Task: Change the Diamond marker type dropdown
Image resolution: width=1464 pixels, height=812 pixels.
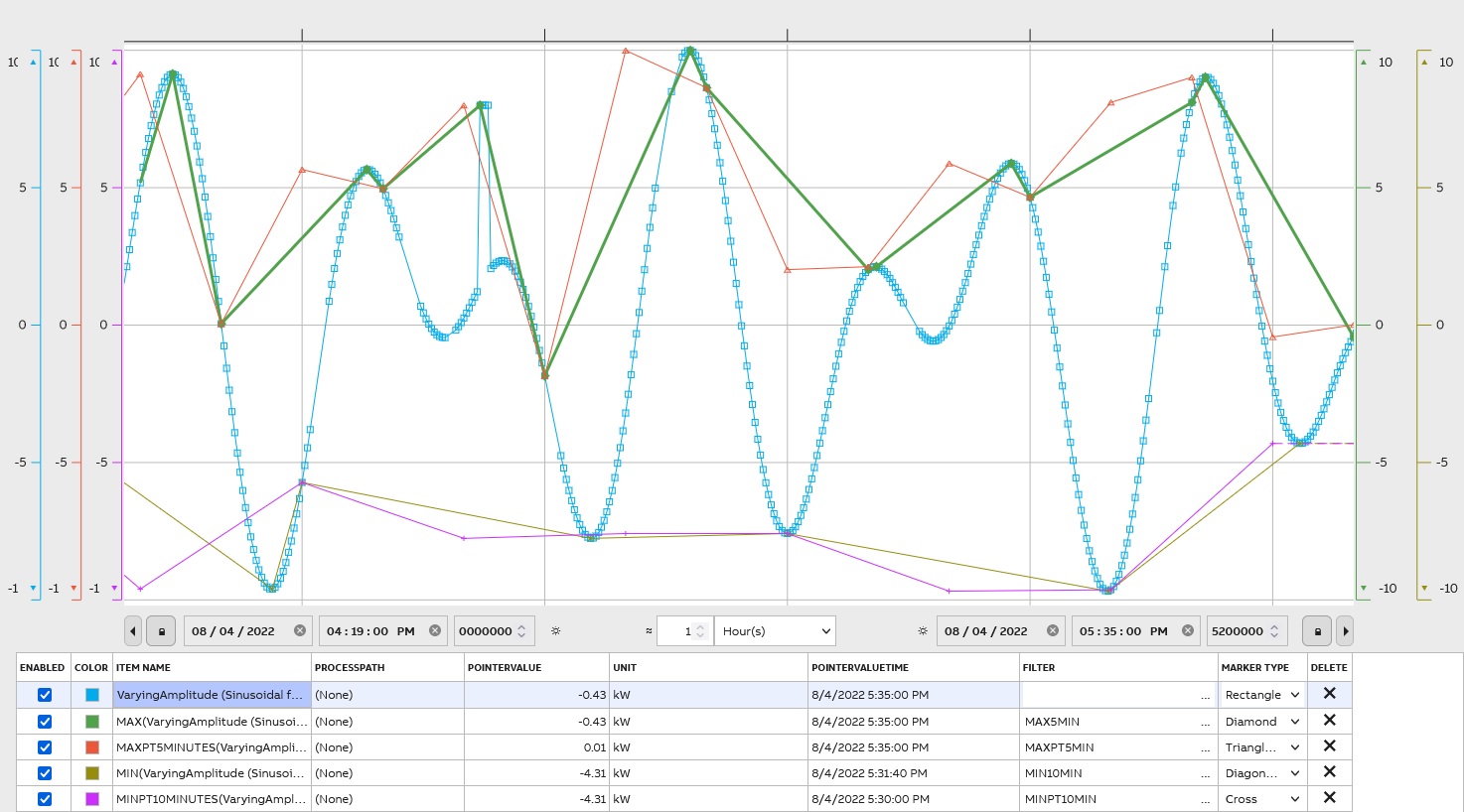Action: point(1262,722)
